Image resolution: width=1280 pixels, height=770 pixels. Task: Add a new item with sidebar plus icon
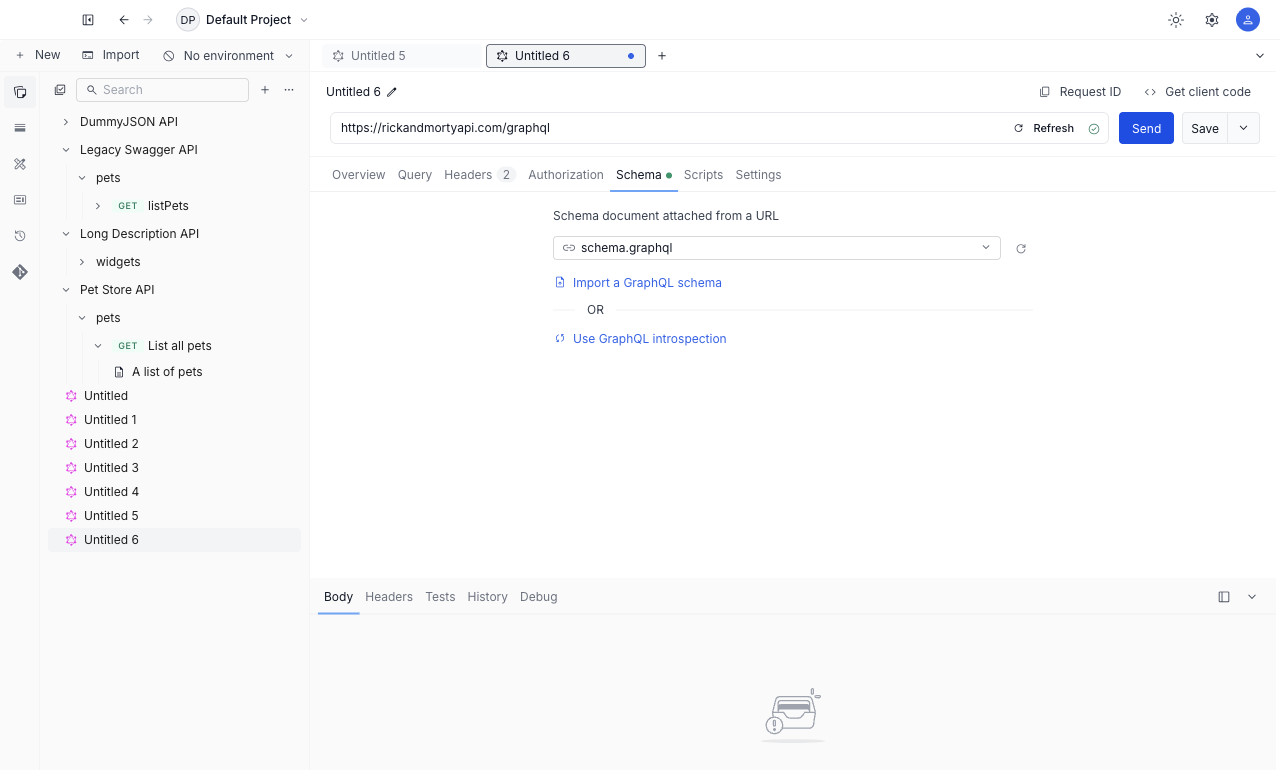pyautogui.click(x=265, y=90)
